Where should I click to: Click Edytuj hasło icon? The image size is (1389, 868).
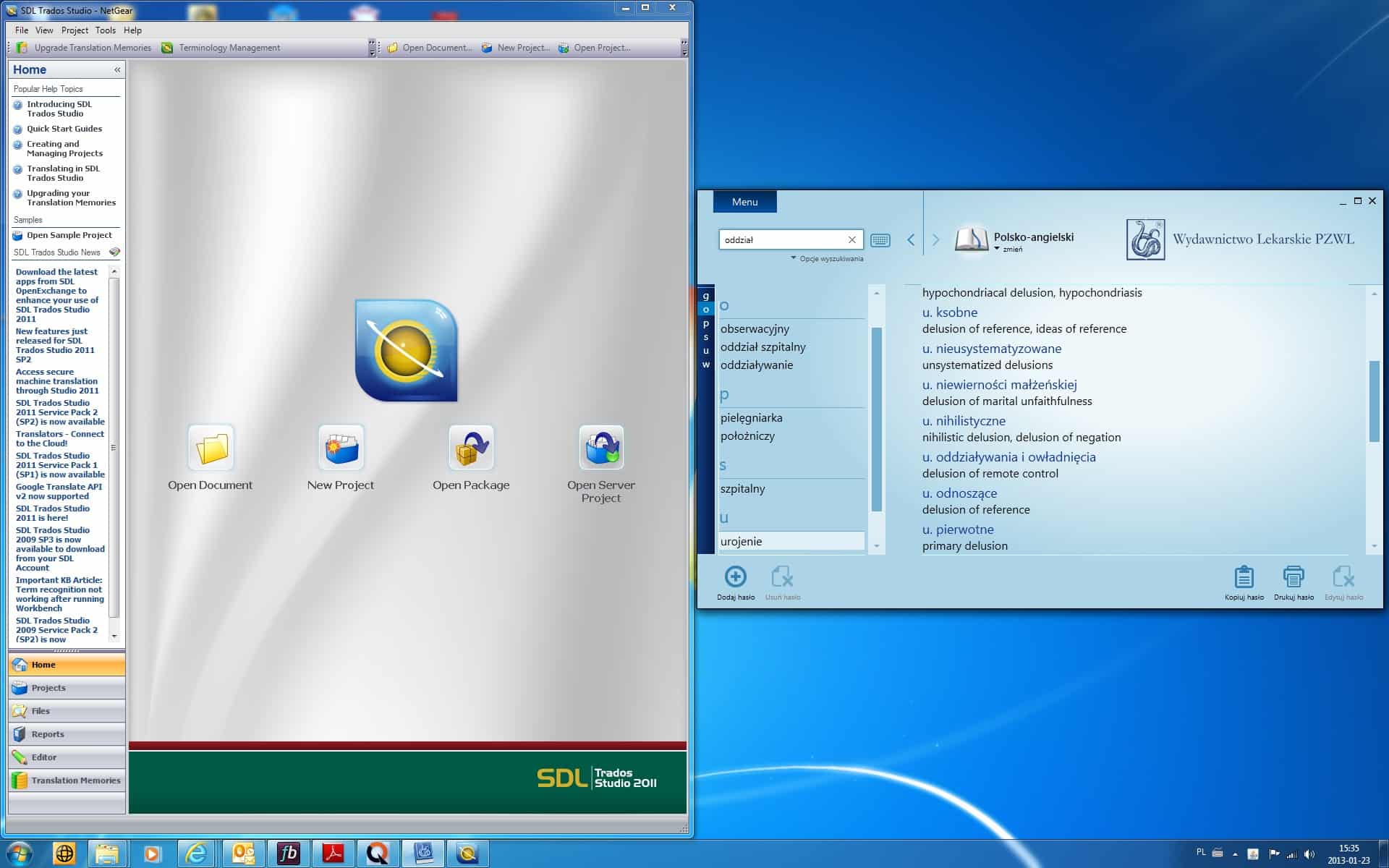pos(1343,576)
